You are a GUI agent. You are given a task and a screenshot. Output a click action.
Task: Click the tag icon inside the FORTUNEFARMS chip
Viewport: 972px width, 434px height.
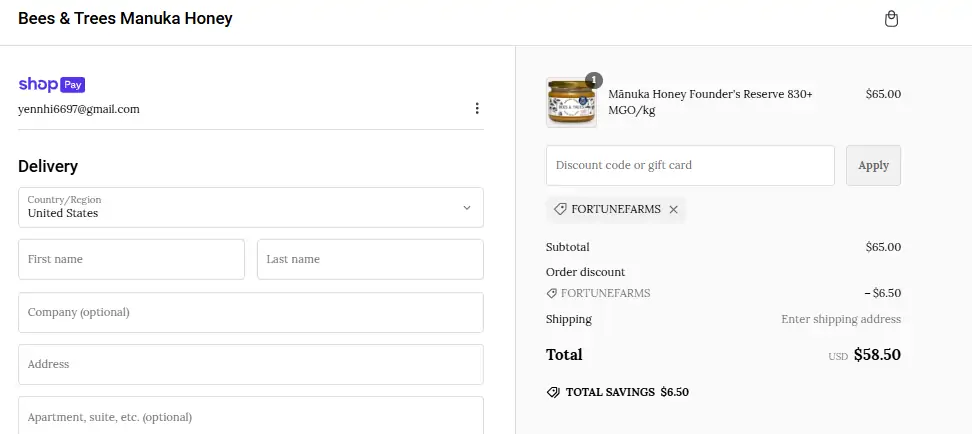(560, 209)
